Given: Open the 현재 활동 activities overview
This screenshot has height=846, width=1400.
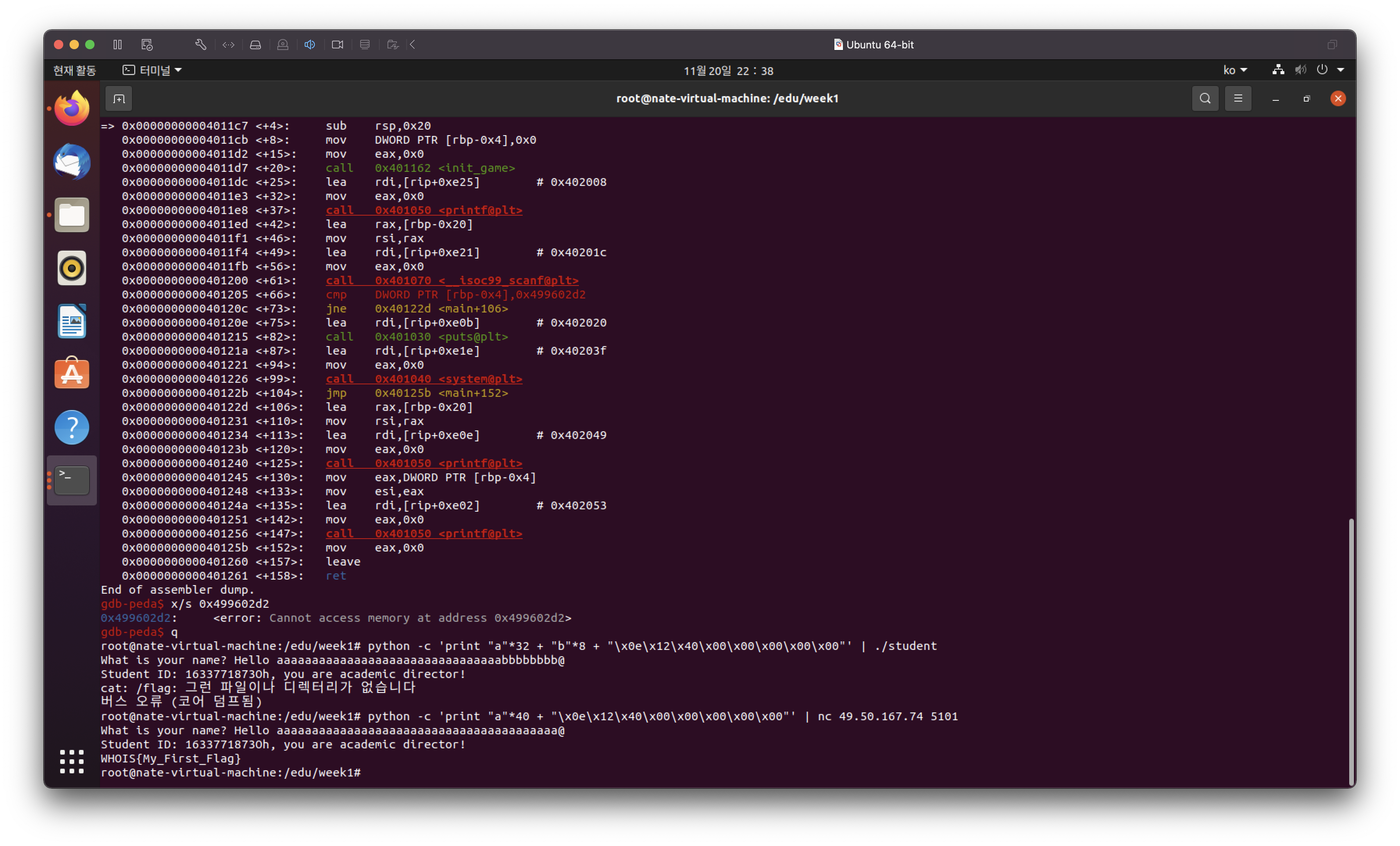Looking at the screenshot, I should coord(75,70).
